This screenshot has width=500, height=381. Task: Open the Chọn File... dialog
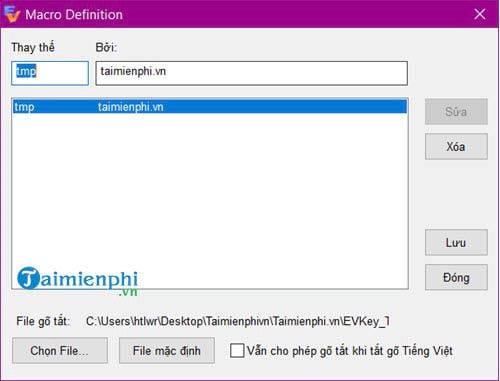pyautogui.click(x=60, y=350)
